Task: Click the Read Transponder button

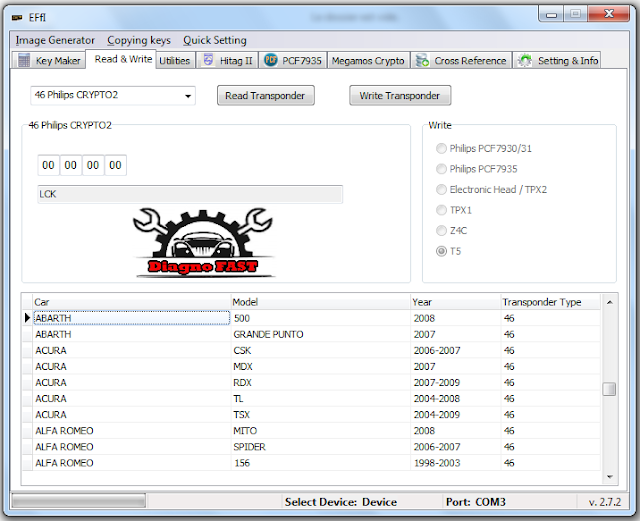Action: (x=266, y=96)
